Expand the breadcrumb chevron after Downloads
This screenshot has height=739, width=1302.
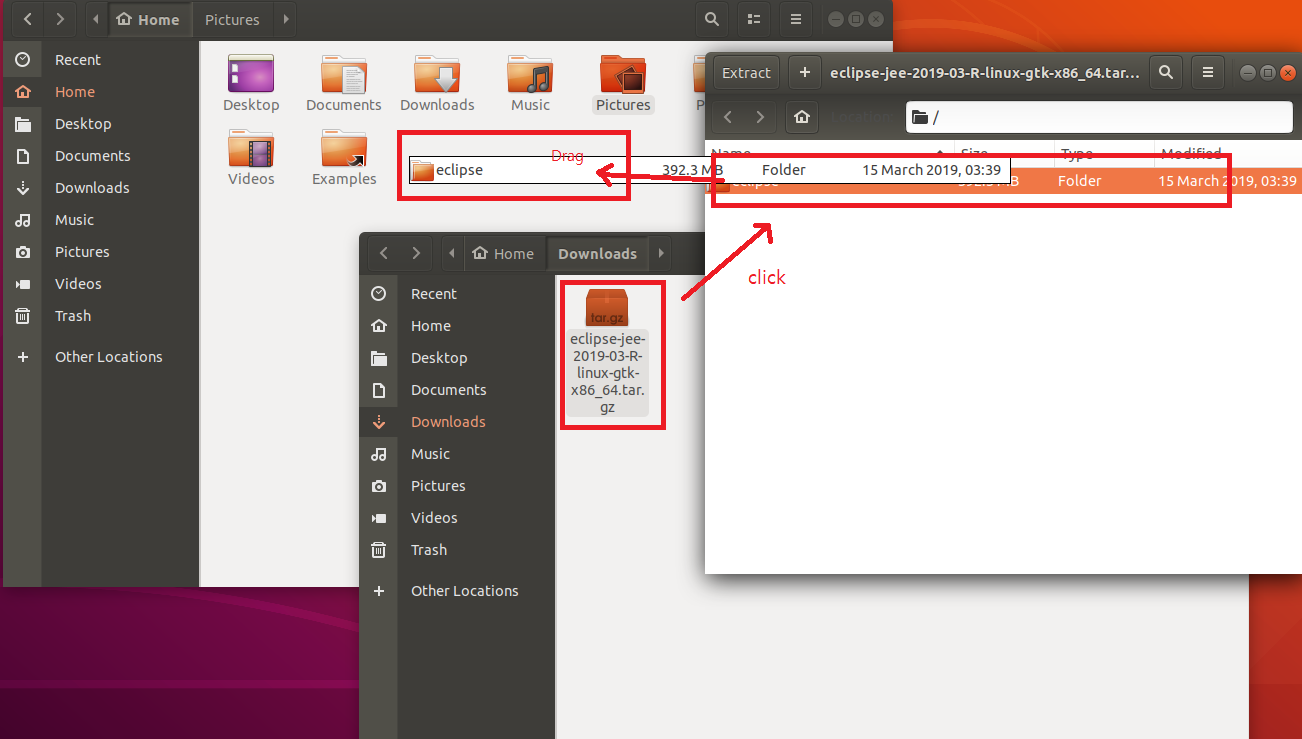tap(661, 253)
